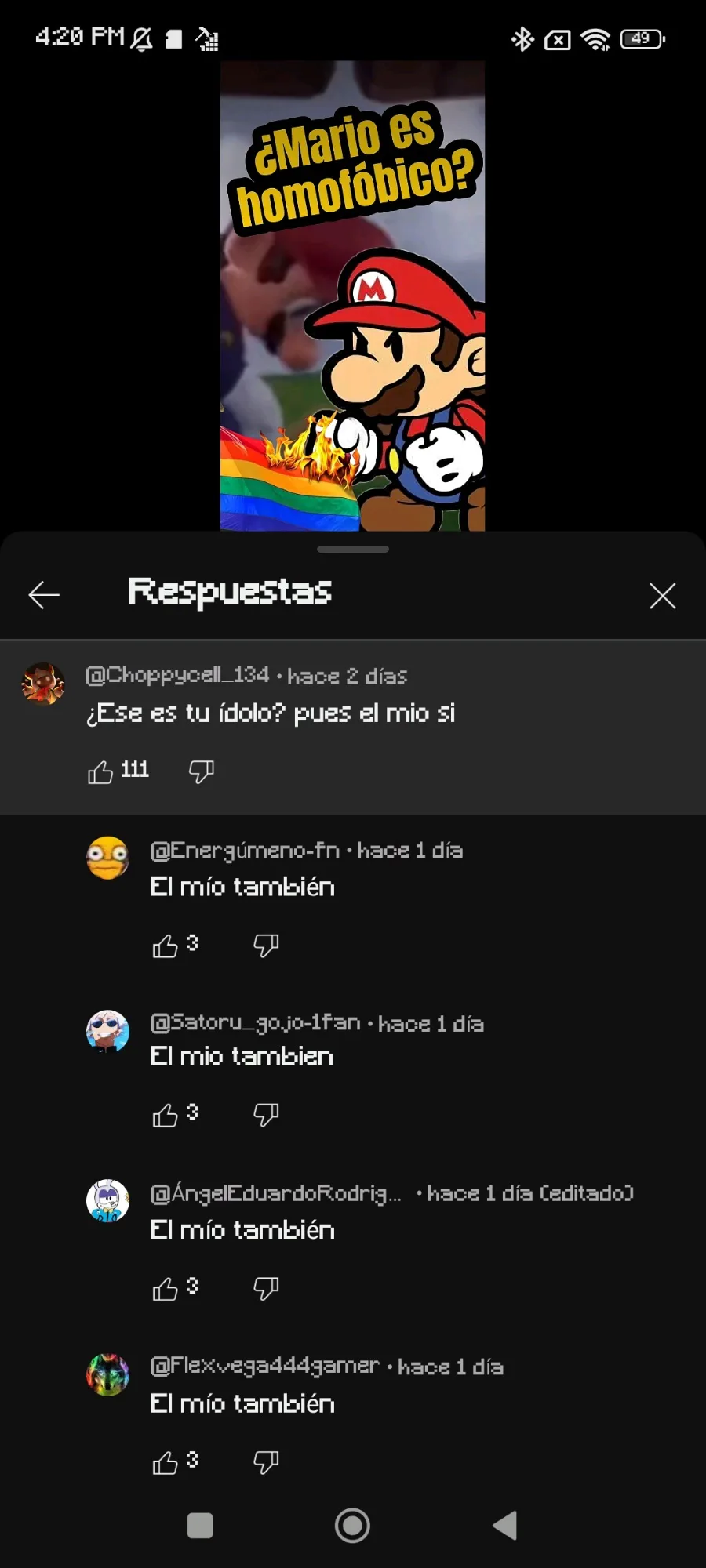
Task: Tap the drag handle above Respuestas
Action: [353, 549]
